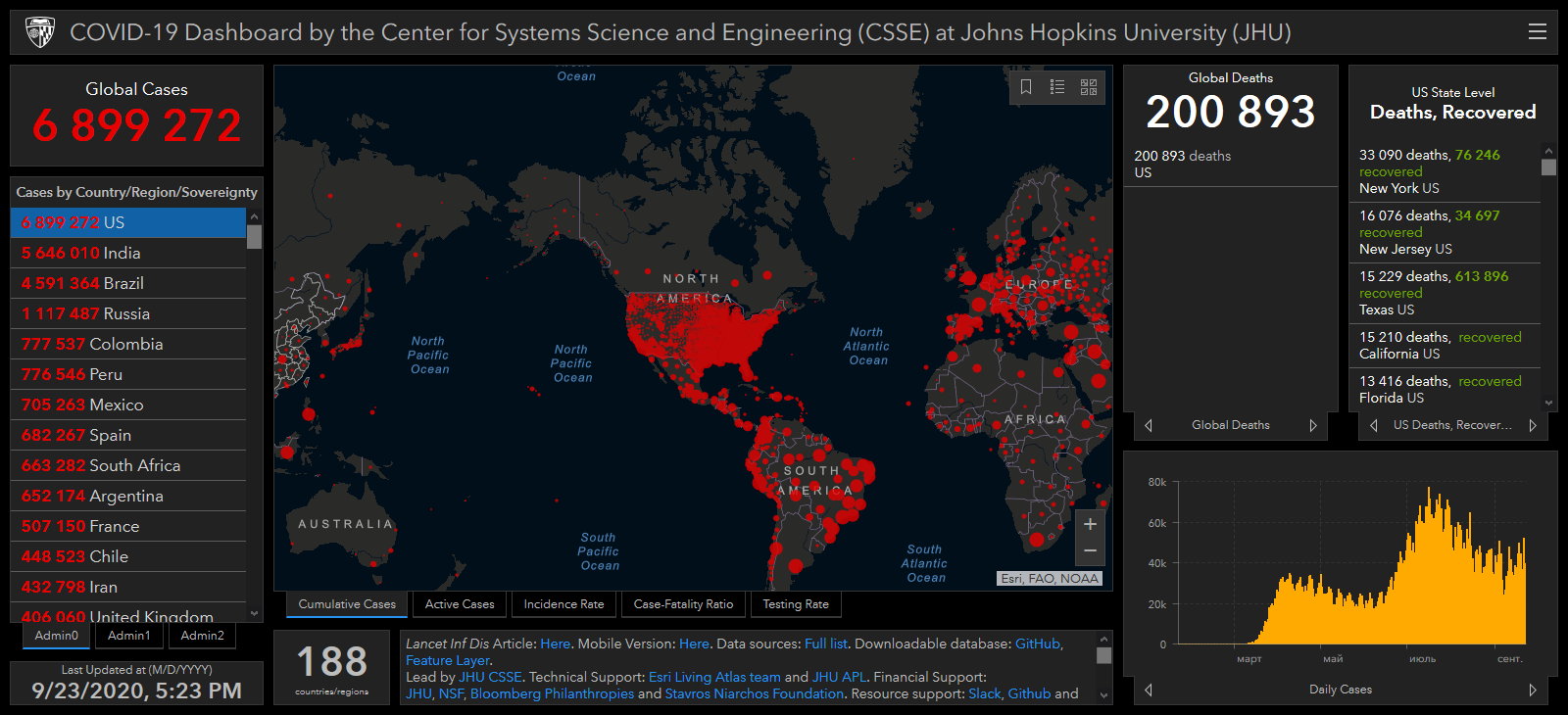Go to previous US Deaths, Recovered panel
The width and height of the screenshot is (1568, 715).
tap(1374, 425)
